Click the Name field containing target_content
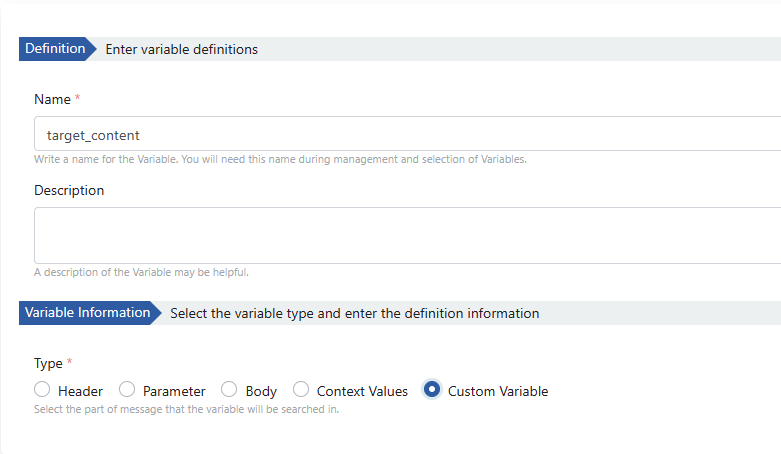The height and width of the screenshot is (454, 781). [x=400, y=134]
